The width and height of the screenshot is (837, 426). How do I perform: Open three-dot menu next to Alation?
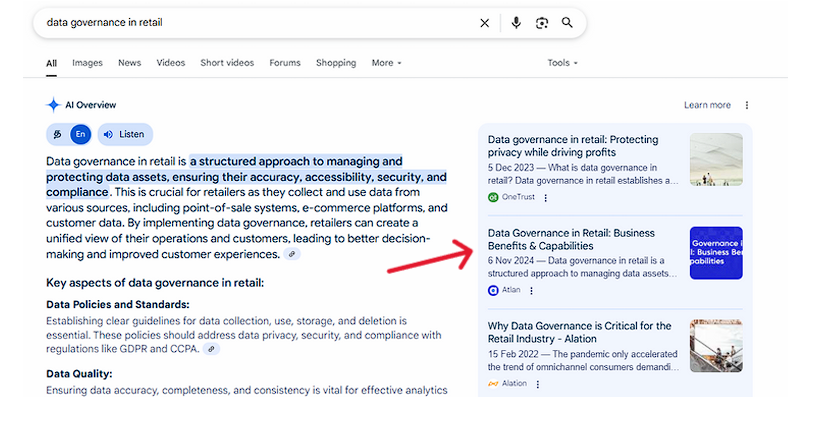pyautogui.click(x=538, y=384)
